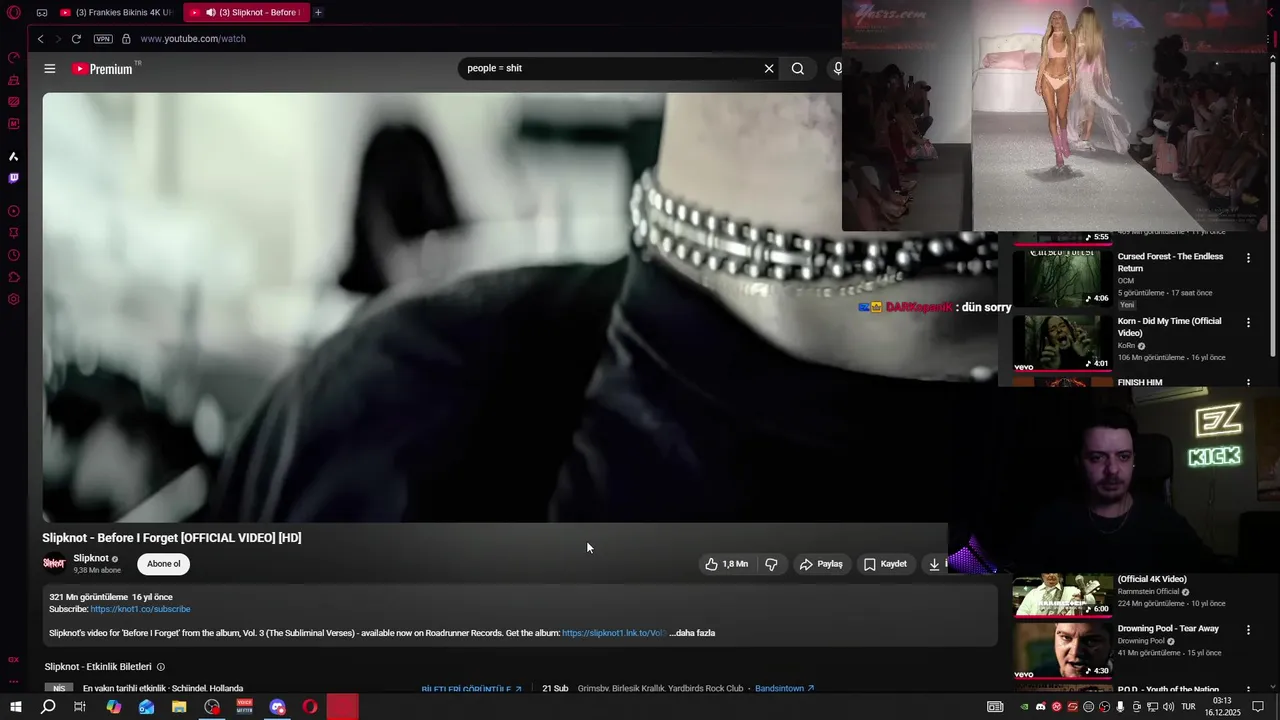
Task: Open the sidebar three-dots menu
Action: 14,681
